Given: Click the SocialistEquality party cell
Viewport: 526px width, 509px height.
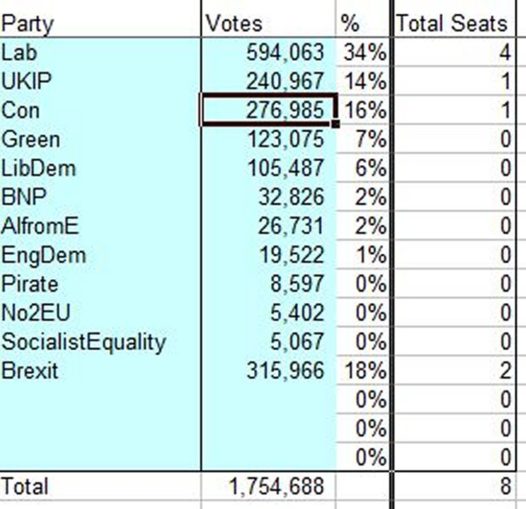Looking at the screenshot, I should pyautogui.click(x=100, y=342).
